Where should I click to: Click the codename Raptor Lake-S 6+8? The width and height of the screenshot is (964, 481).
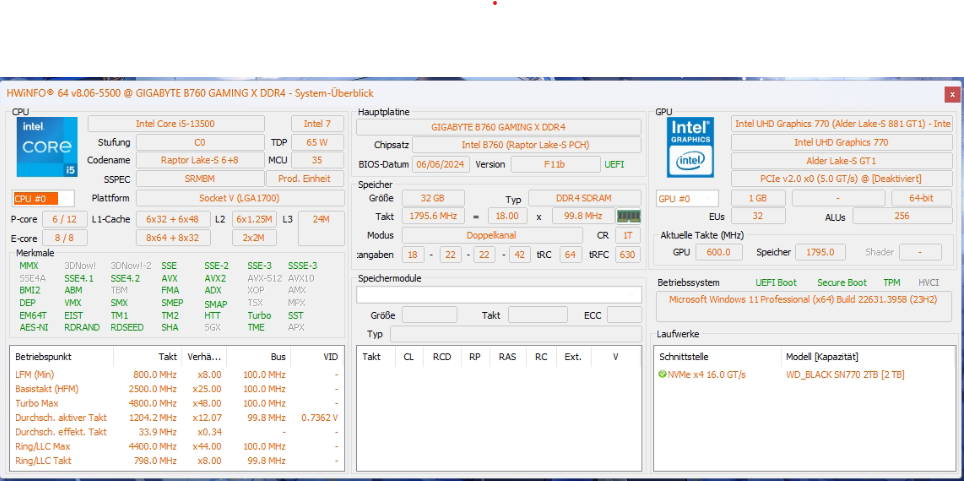(200, 160)
